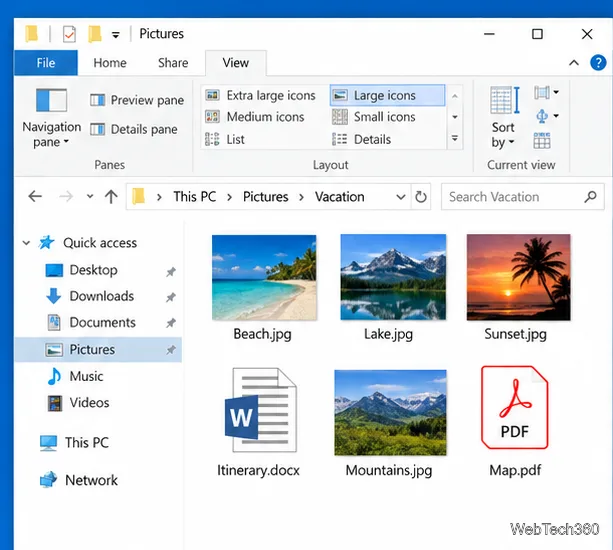Click the pin icon beside Documents
The width and height of the screenshot is (613, 550).
click(170, 323)
